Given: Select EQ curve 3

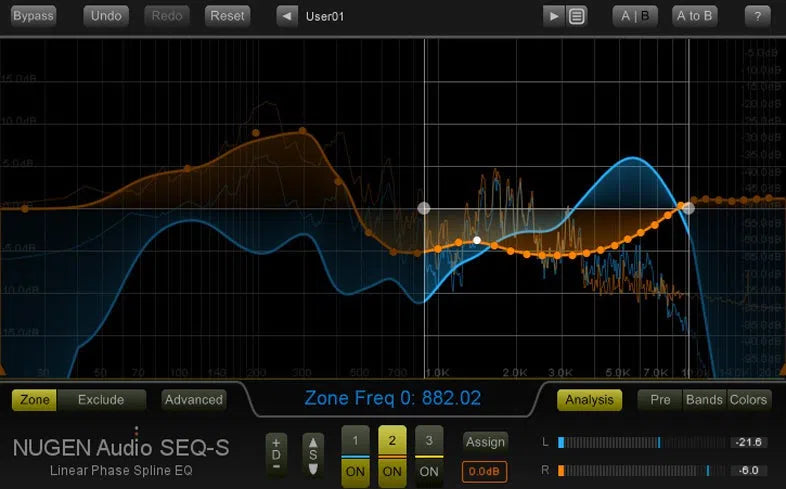Looking at the screenshot, I should [429, 440].
